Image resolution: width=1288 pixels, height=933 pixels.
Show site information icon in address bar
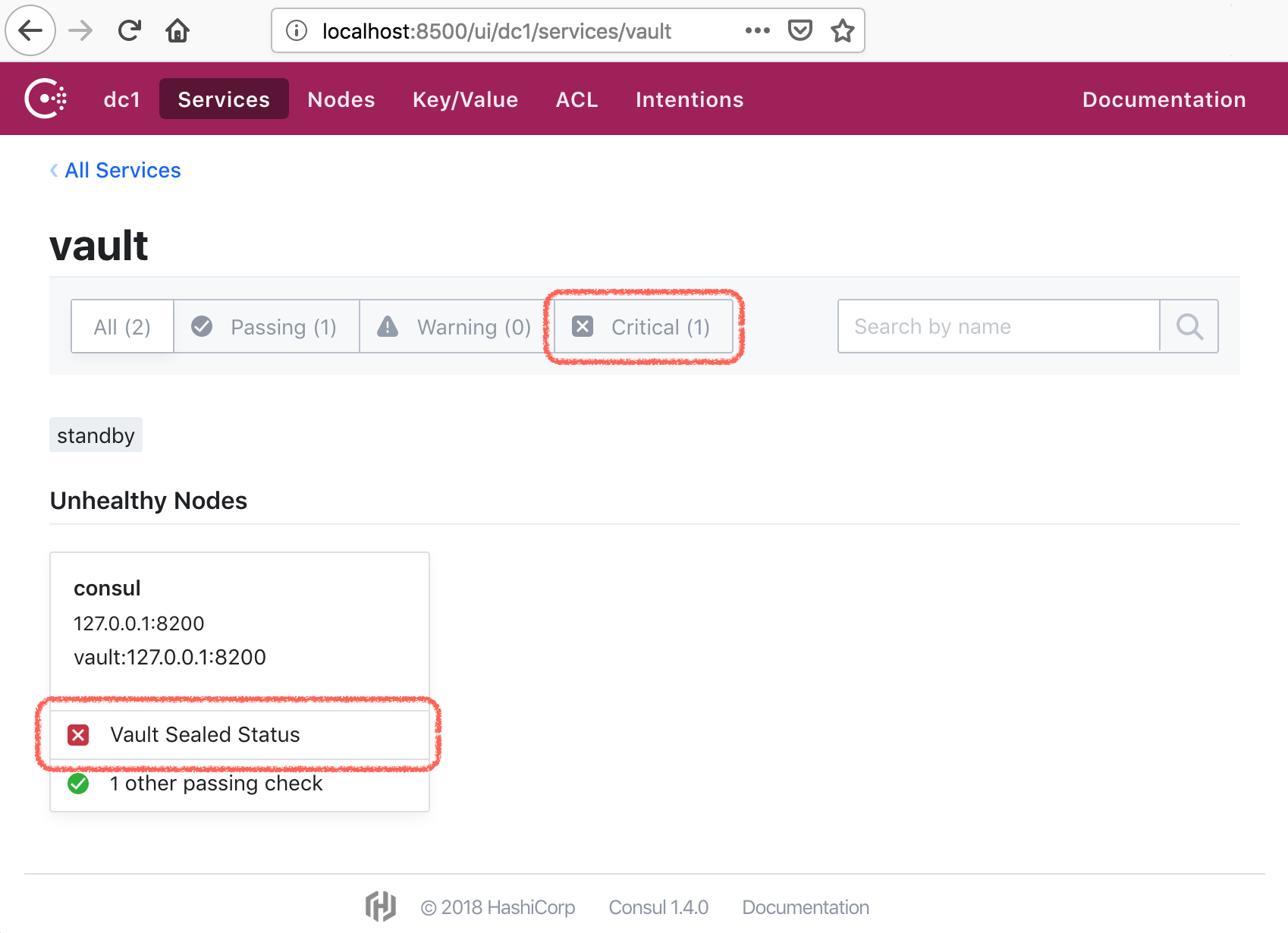click(297, 30)
